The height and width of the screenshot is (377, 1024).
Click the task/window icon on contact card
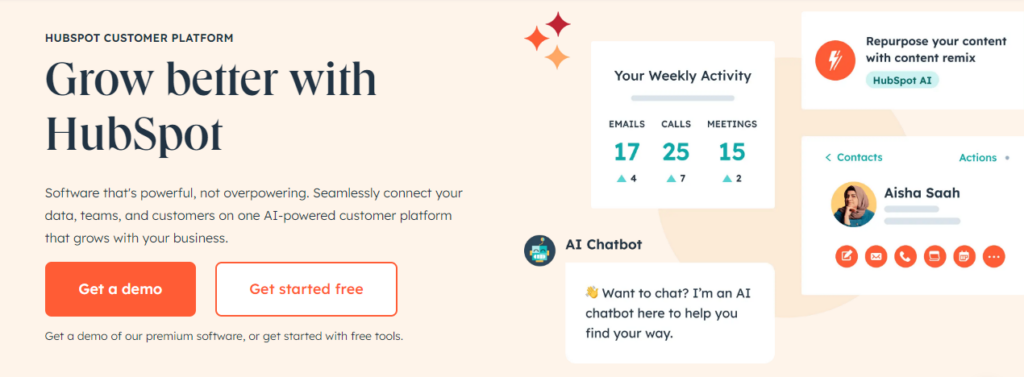(935, 257)
